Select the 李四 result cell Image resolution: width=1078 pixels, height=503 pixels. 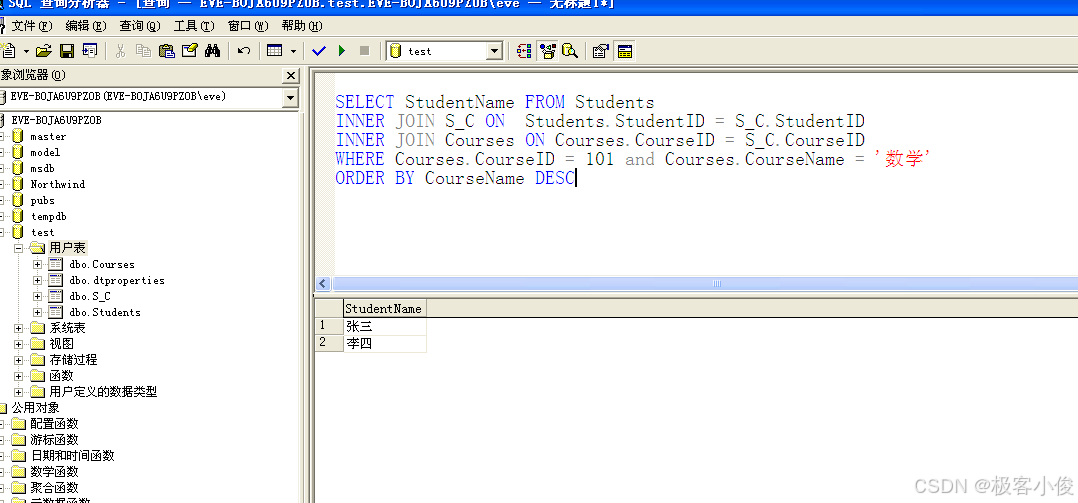point(384,344)
